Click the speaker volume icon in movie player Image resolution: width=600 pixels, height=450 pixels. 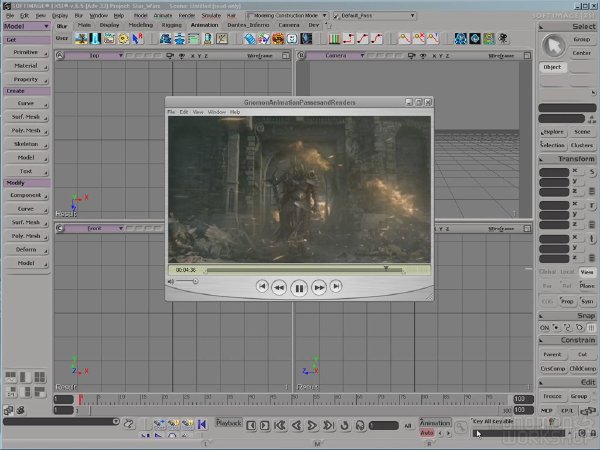(x=171, y=282)
